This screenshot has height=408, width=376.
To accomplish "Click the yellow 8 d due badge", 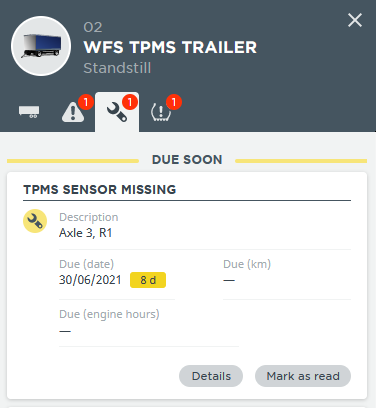I will pyautogui.click(x=148, y=280).
